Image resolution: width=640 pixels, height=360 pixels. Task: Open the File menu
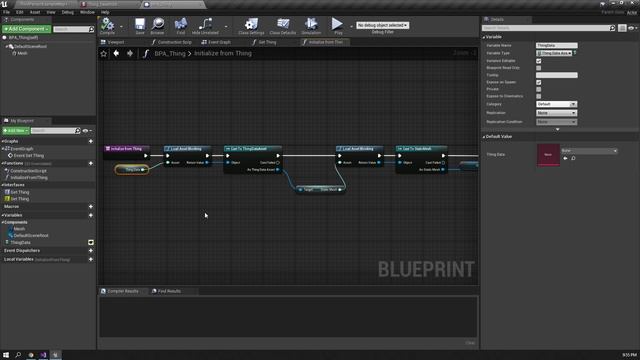pos(7,12)
